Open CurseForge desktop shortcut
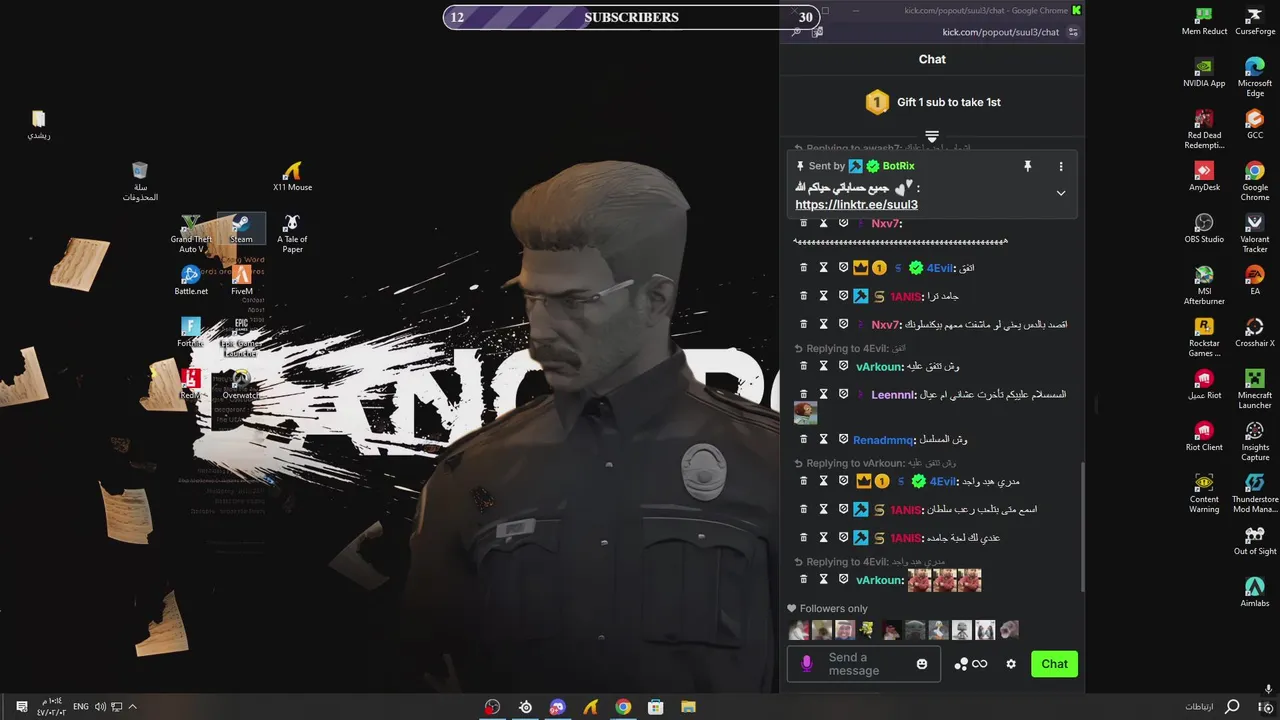Image resolution: width=1280 pixels, height=720 pixels. tap(1255, 21)
